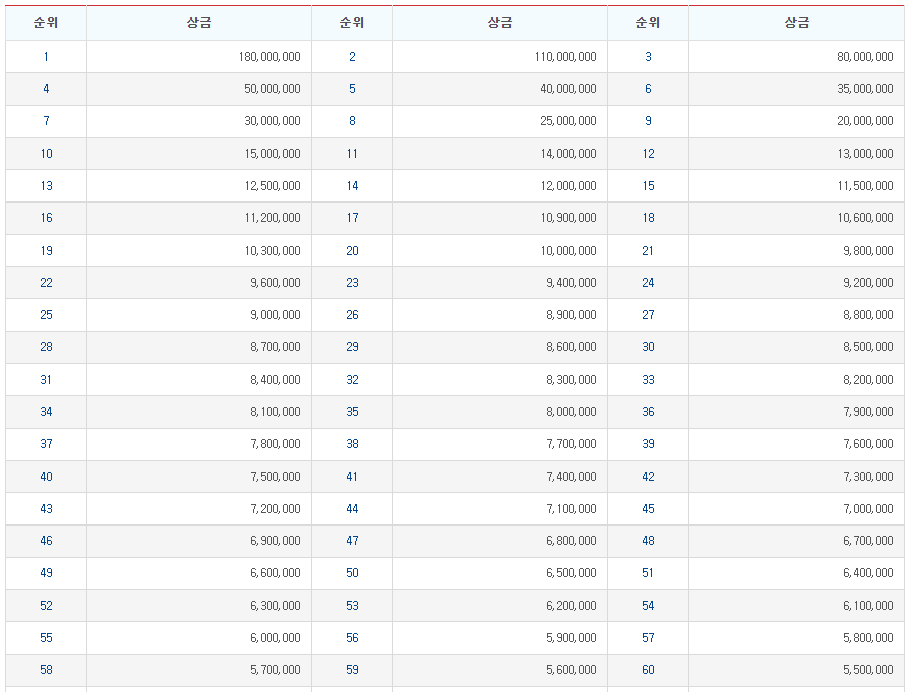This screenshot has width=910, height=692.
Task: Select rank 26 cell
Action: (352, 315)
